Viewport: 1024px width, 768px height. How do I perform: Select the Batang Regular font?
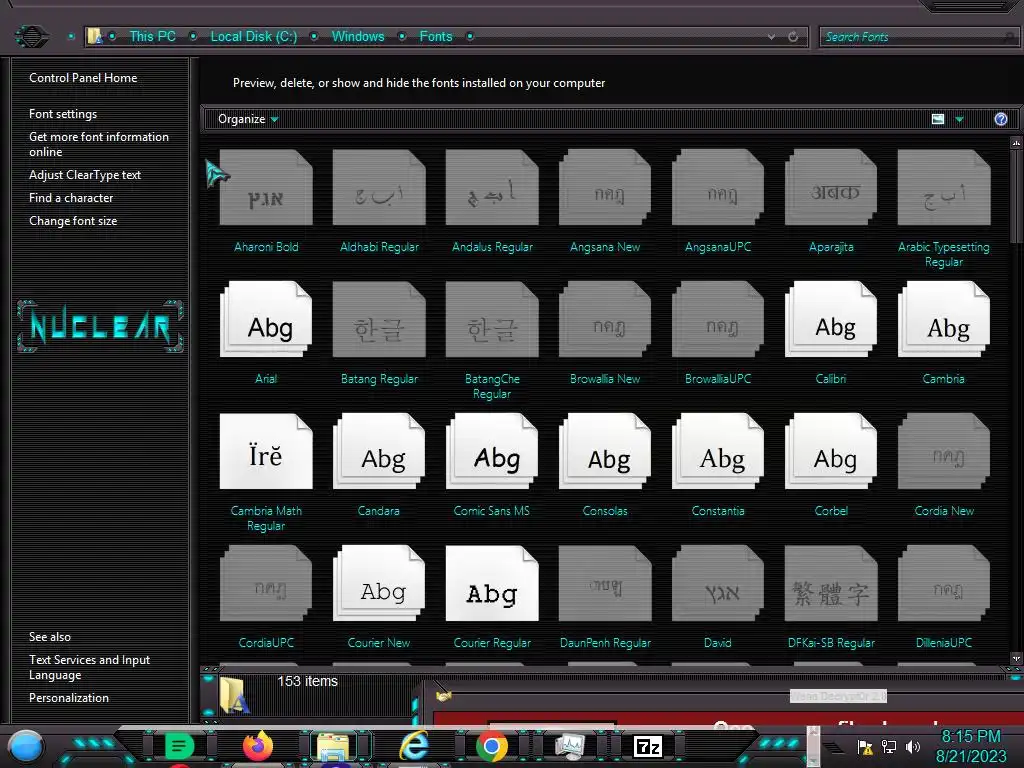[x=379, y=319]
